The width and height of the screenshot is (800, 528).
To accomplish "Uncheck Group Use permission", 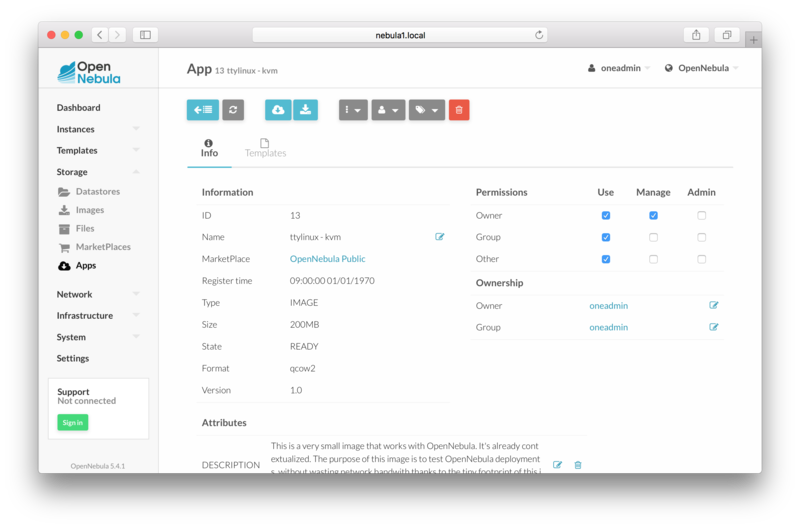I will pos(605,237).
